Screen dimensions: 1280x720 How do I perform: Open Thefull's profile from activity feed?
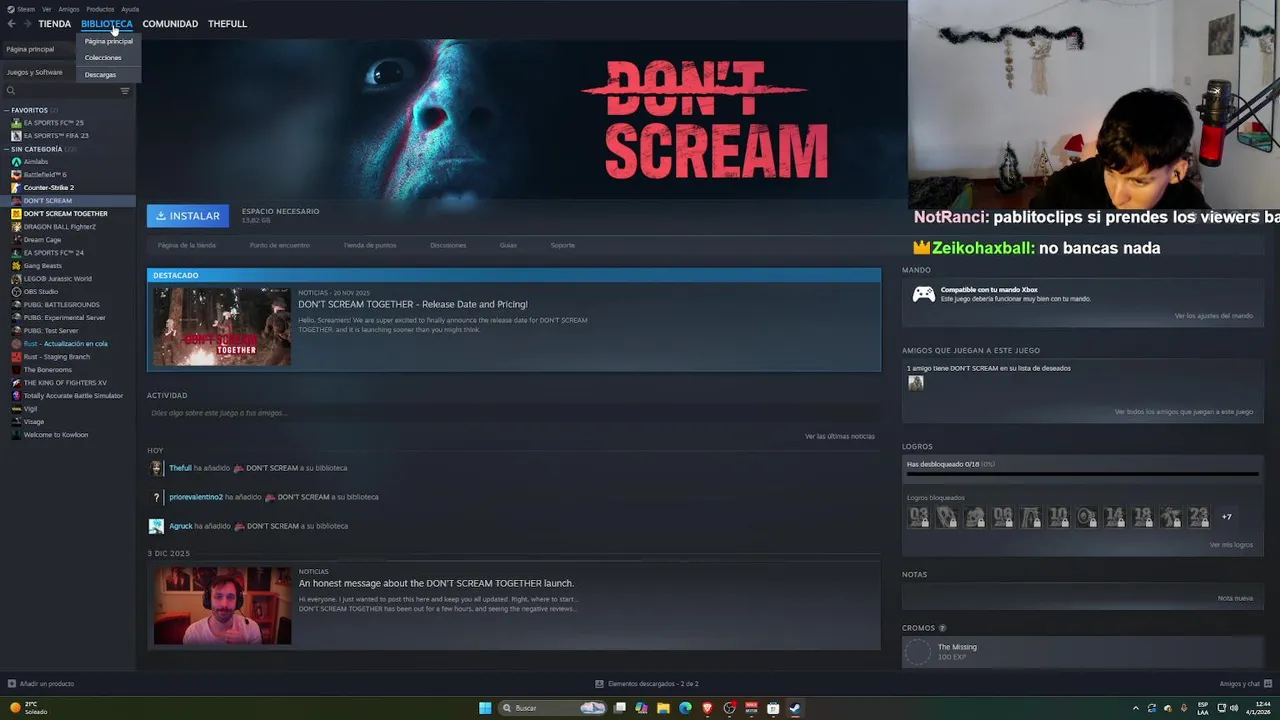(180, 468)
